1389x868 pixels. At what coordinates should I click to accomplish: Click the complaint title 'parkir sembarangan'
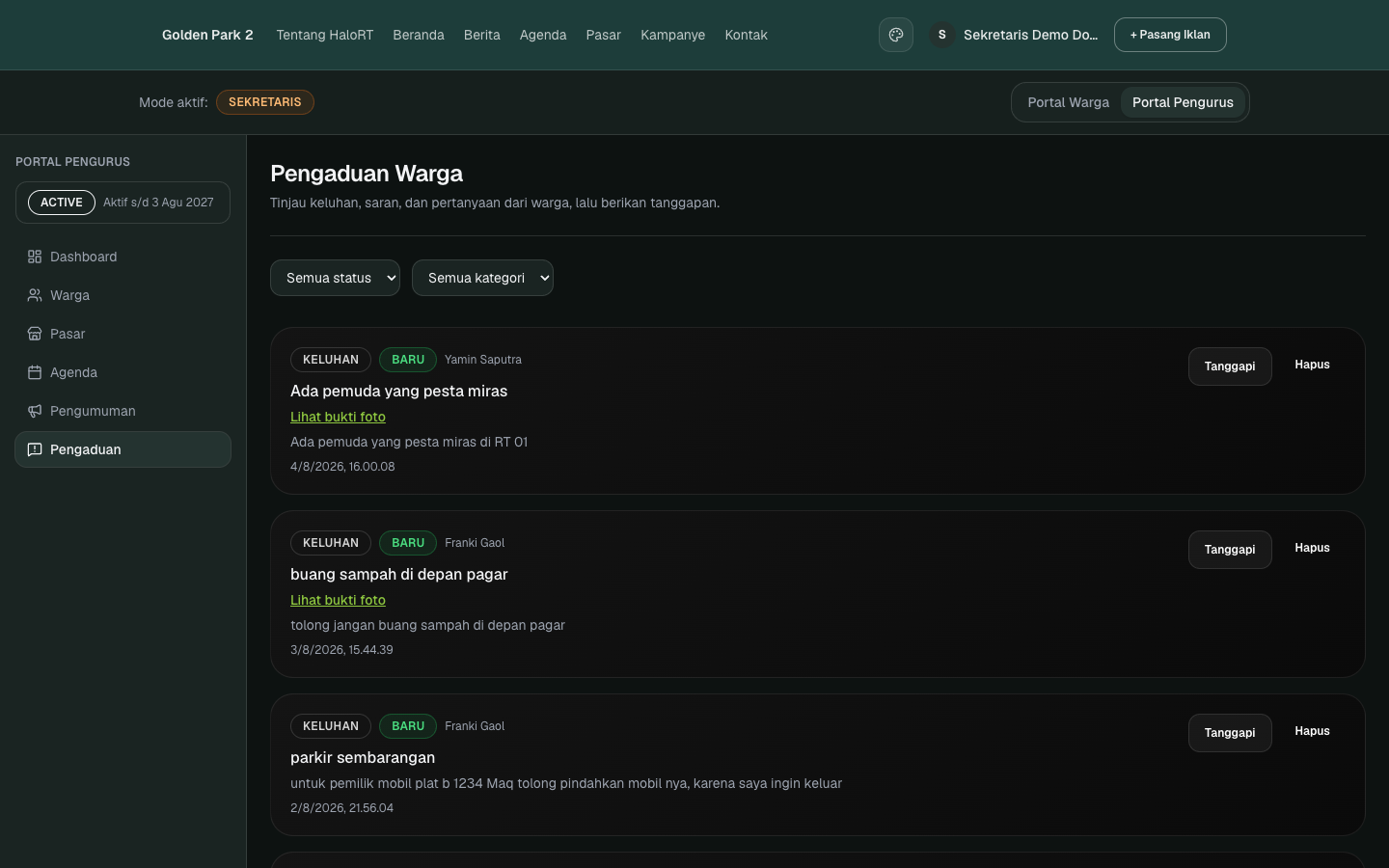click(x=363, y=757)
